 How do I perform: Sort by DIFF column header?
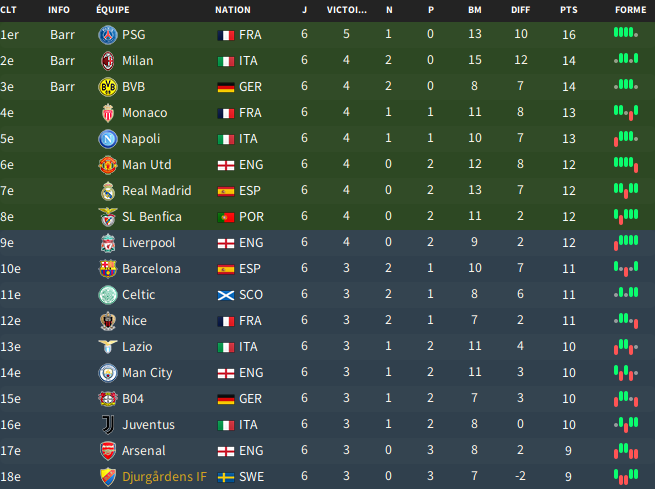520,10
